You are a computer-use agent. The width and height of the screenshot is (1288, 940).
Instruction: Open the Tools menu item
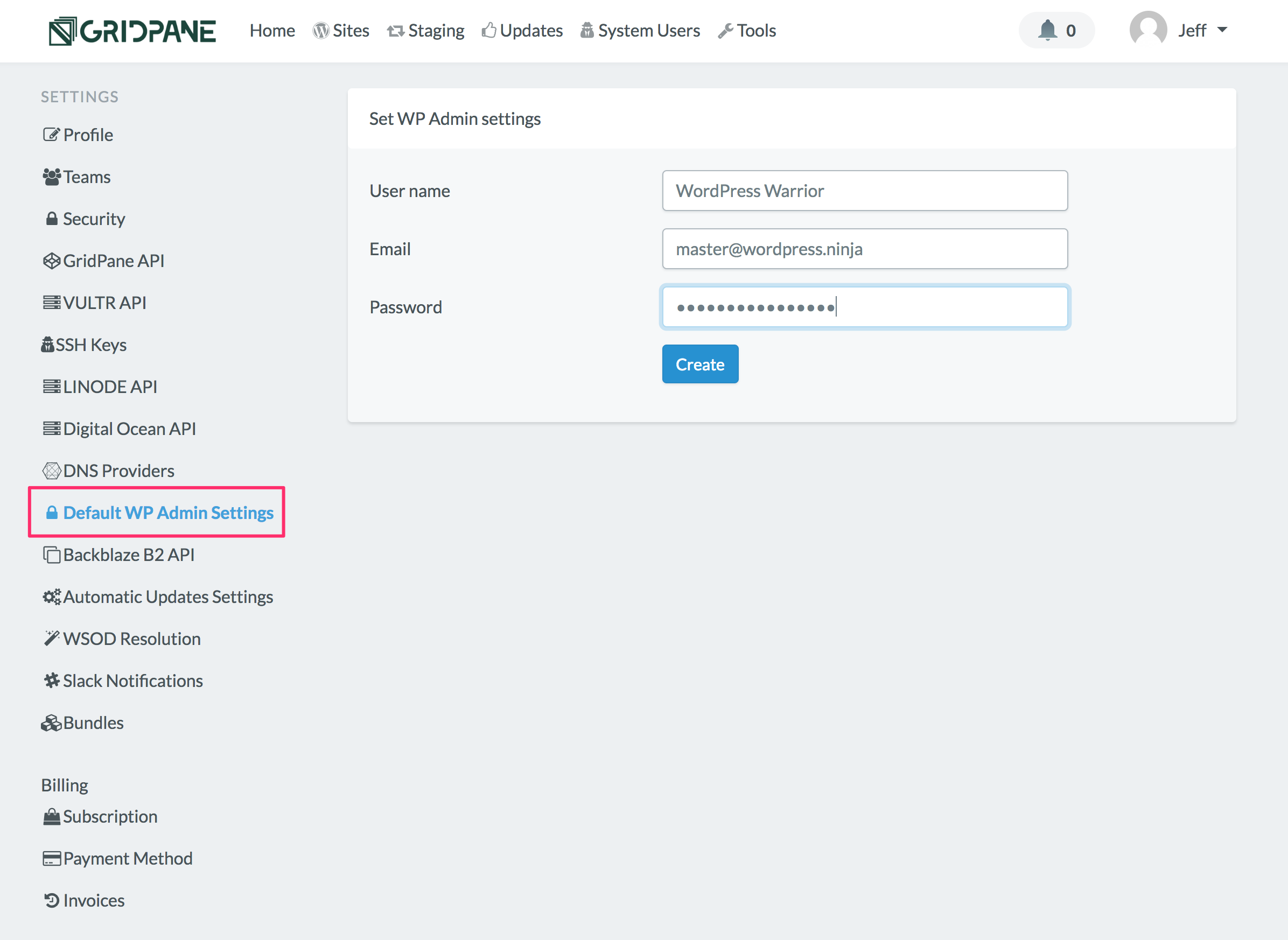click(757, 30)
